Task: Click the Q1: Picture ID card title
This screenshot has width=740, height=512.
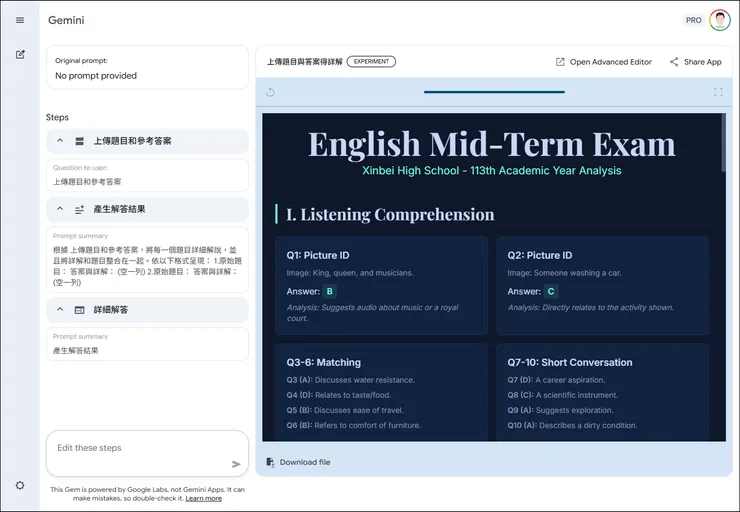Action: coord(318,255)
